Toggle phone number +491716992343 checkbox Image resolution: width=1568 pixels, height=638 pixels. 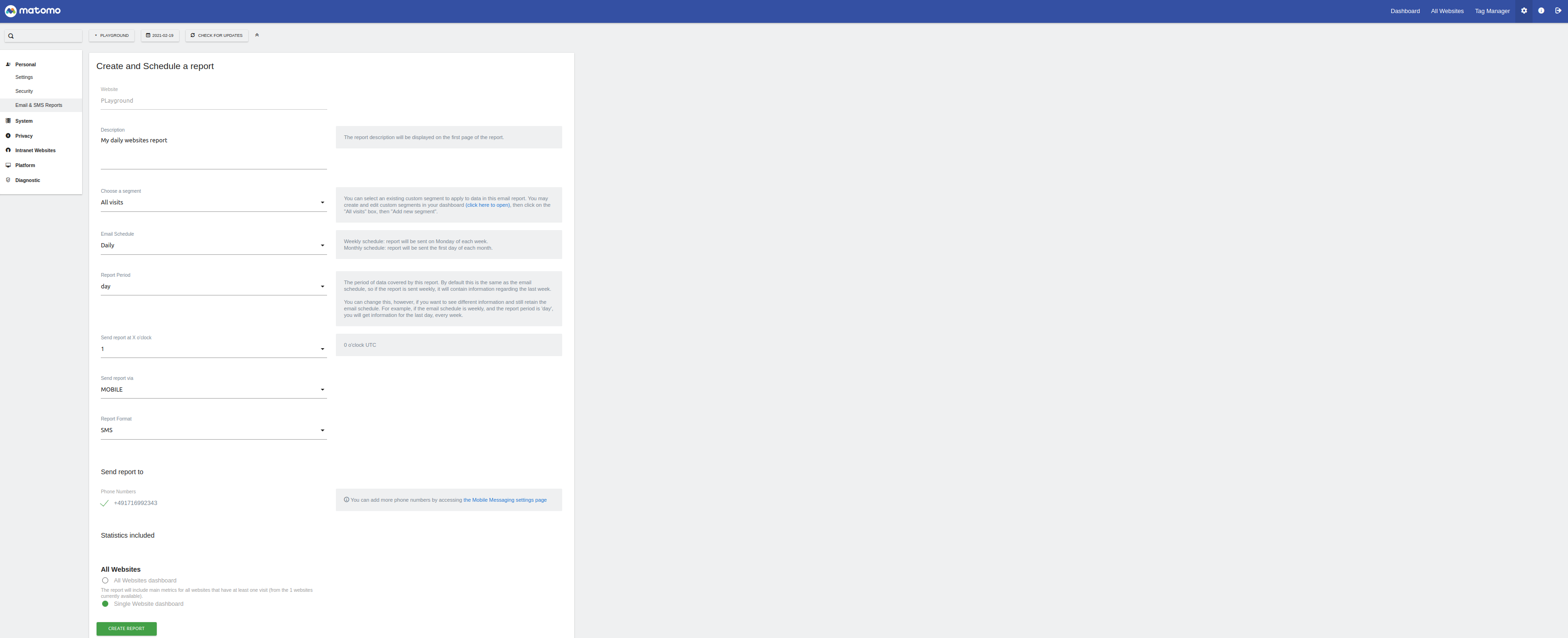(x=105, y=503)
